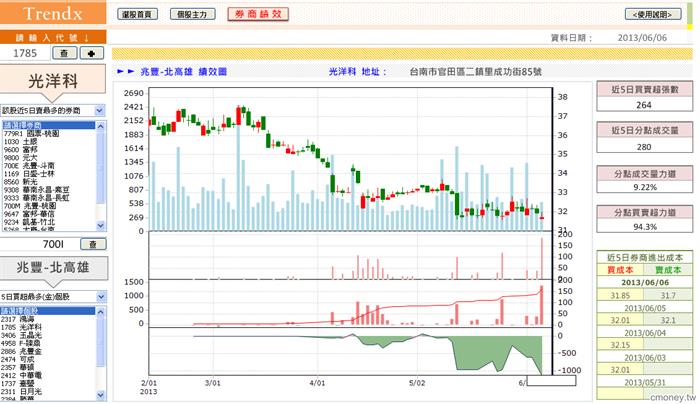This screenshot has height=404, width=700.
Task: Expand the 近5日買最多的券商 dropdown
Action: (54, 110)
